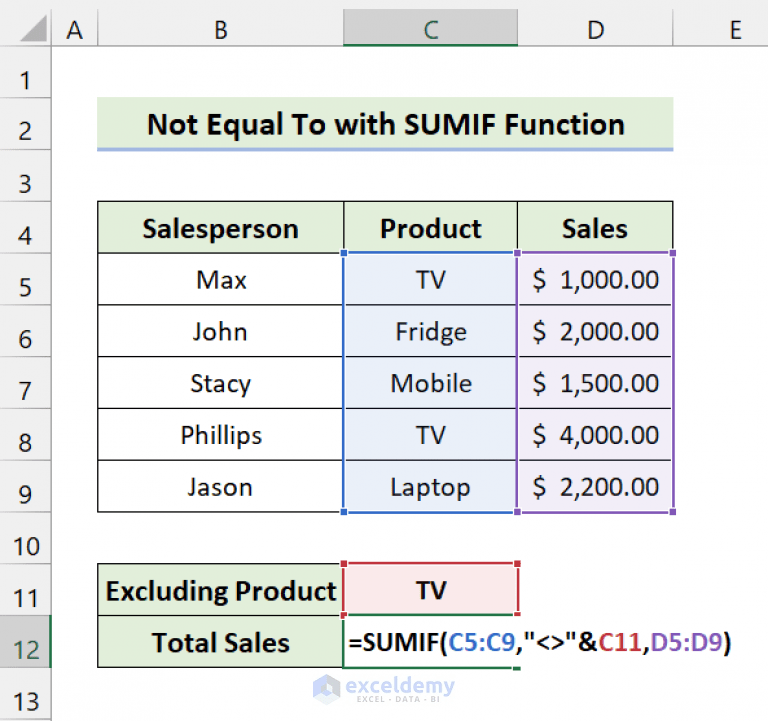Click the Sales header cell

595,228
